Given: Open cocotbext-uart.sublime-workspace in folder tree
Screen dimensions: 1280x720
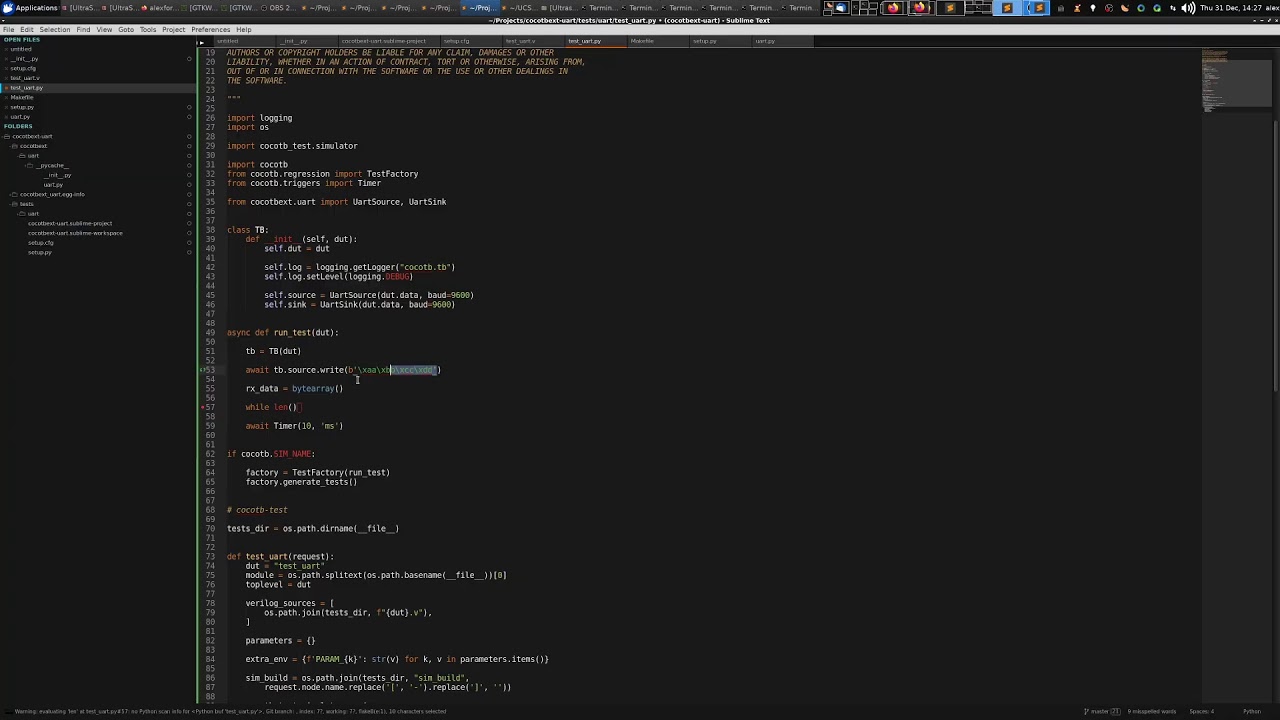Looking at the screenshot, I should (75, 233).
